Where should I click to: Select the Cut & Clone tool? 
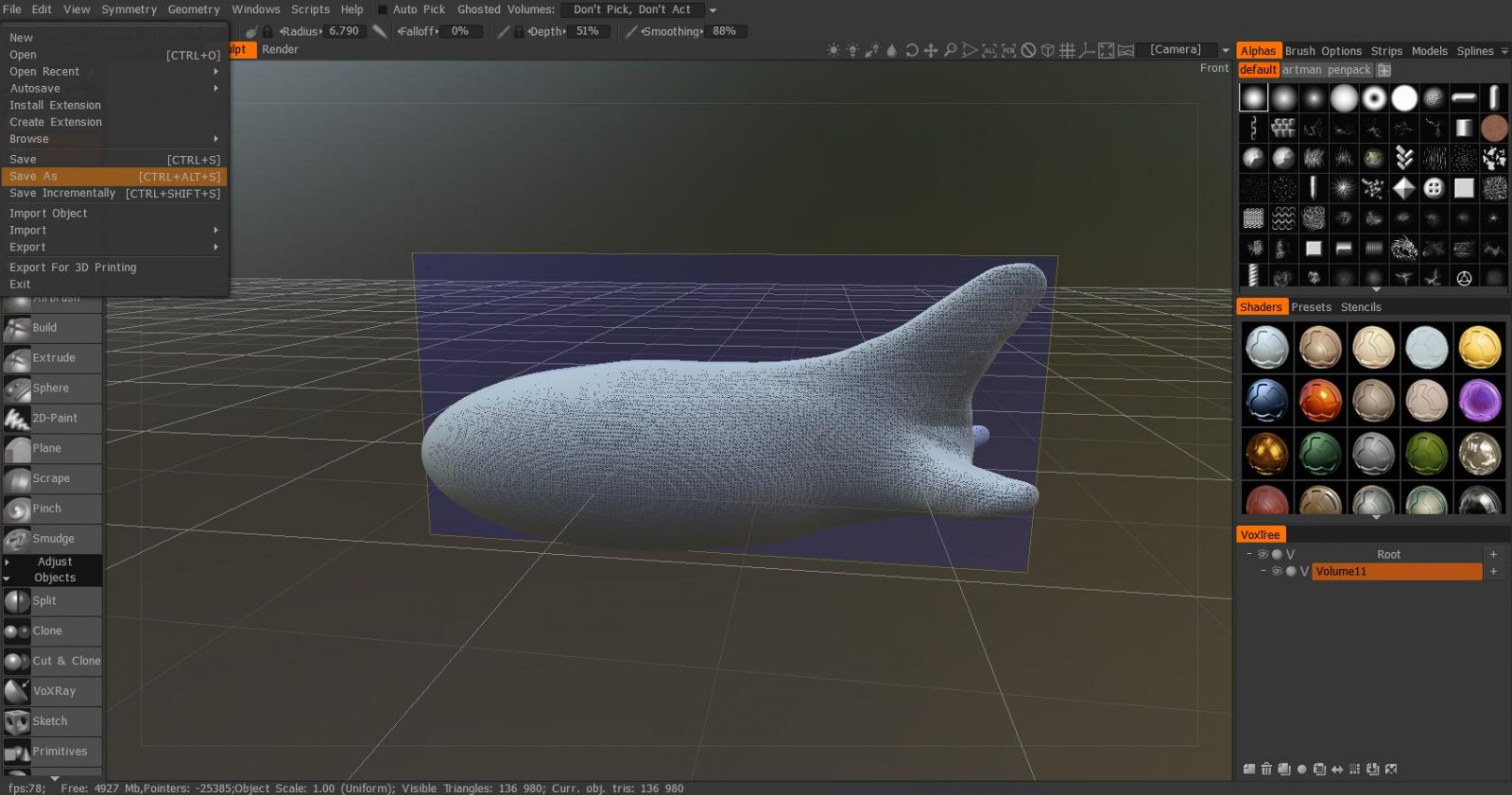[x=52, y=662]
